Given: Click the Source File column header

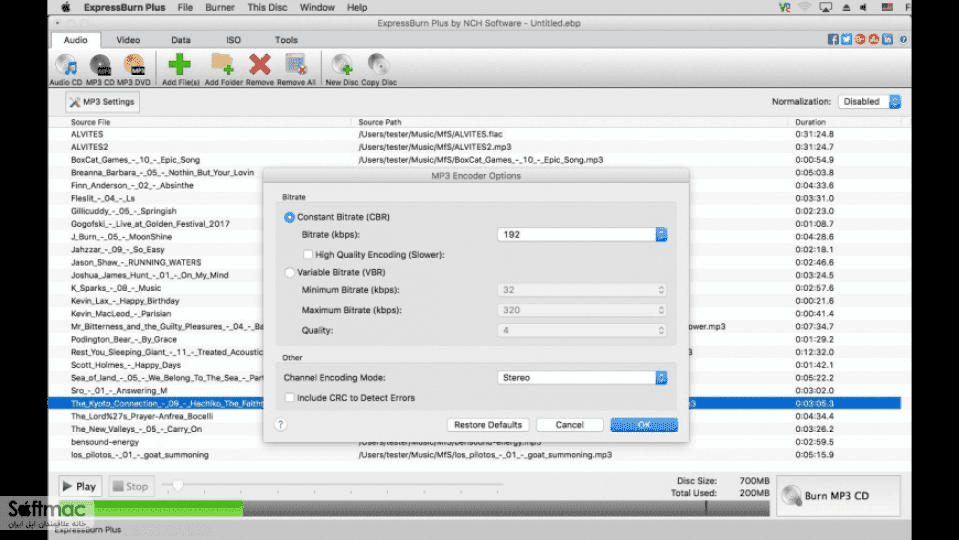Looking at the screenshot, I should [x=91, y=122].
